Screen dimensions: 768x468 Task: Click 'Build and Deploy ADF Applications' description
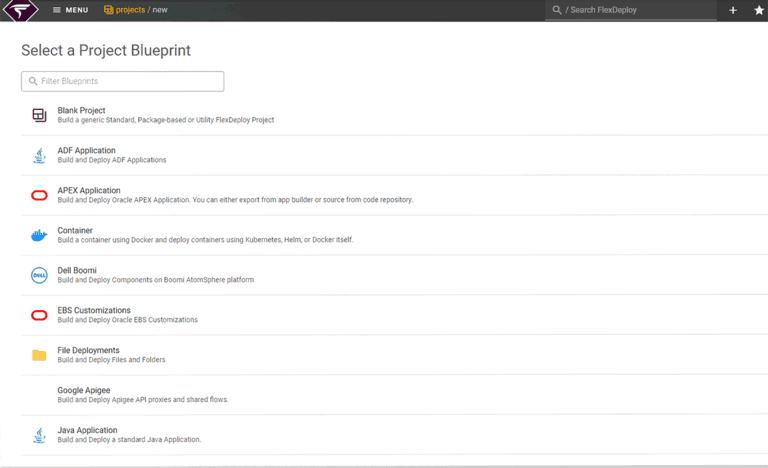point(112,160)
